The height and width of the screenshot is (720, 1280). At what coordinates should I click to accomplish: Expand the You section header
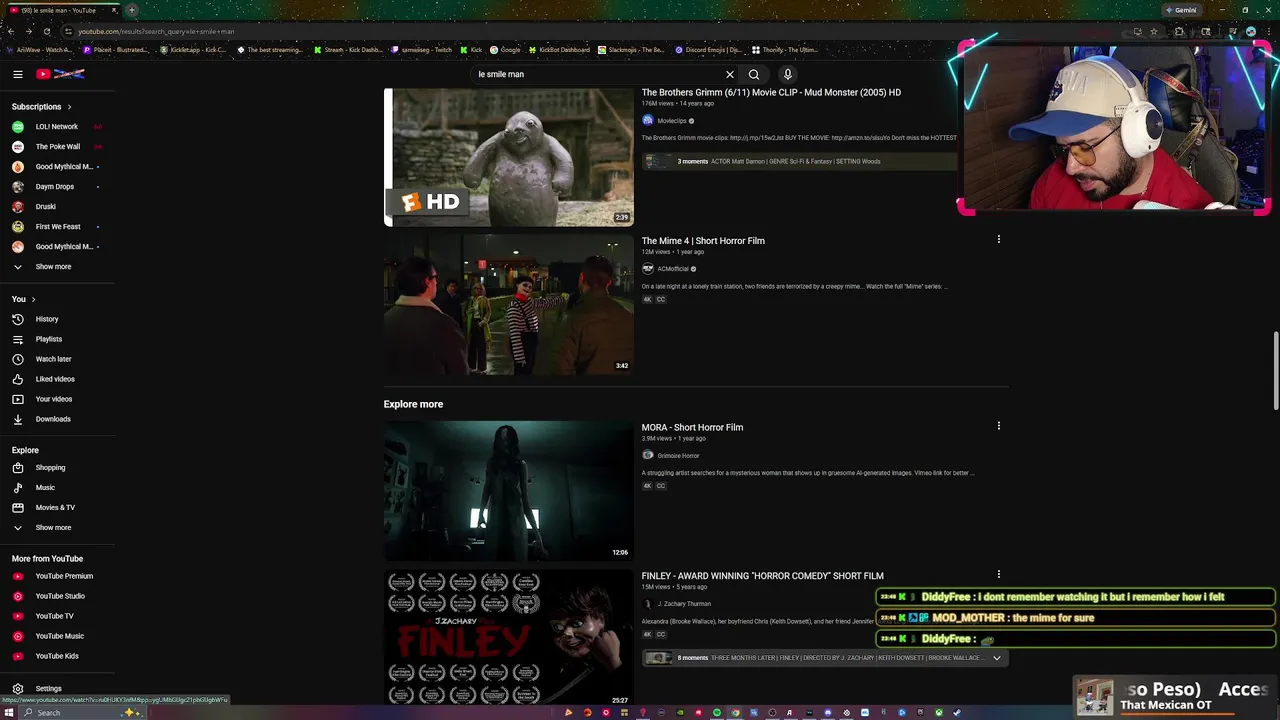[x=24, y=299]
